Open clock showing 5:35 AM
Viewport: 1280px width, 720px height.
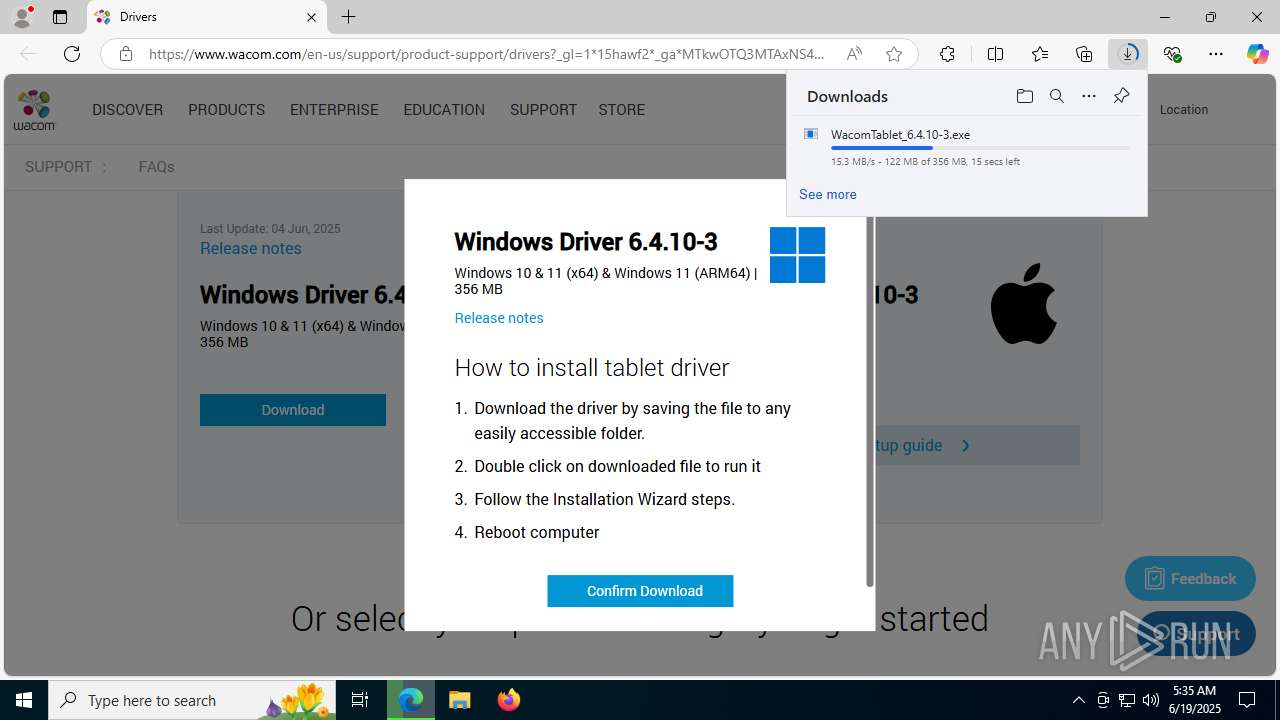(x=1195, y=700)
